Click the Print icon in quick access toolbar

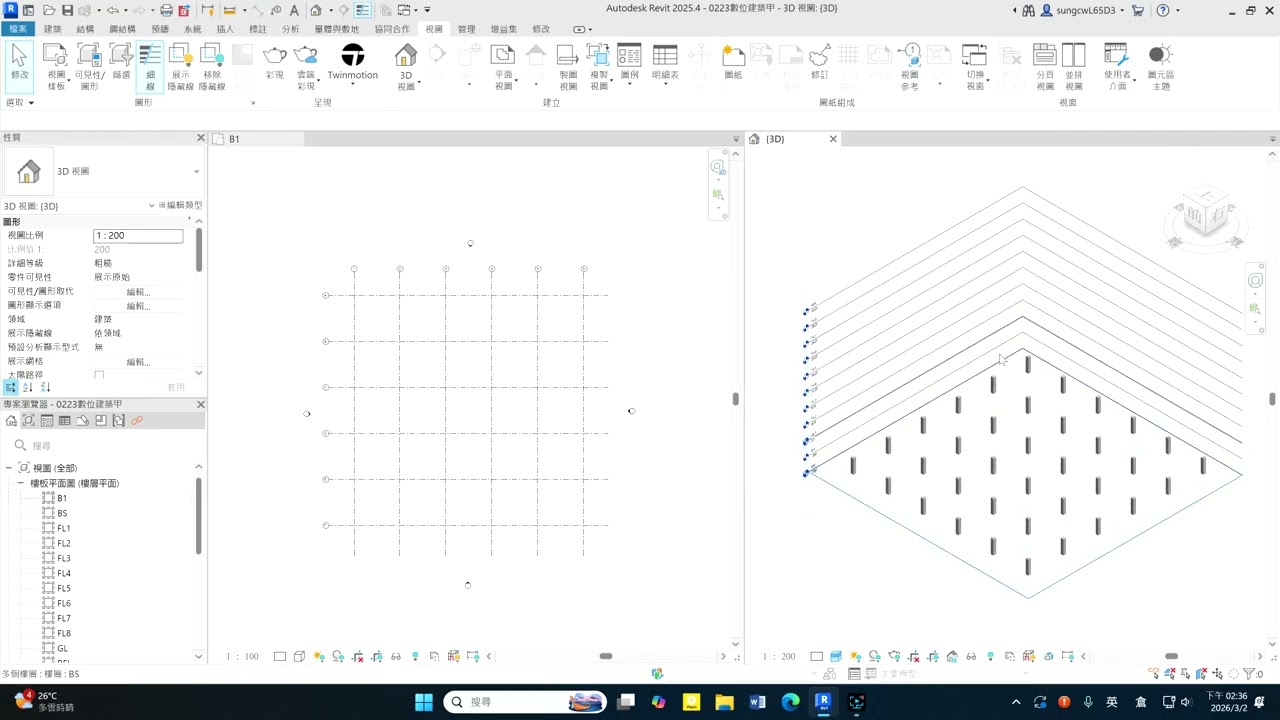click(x=167, y=10)
